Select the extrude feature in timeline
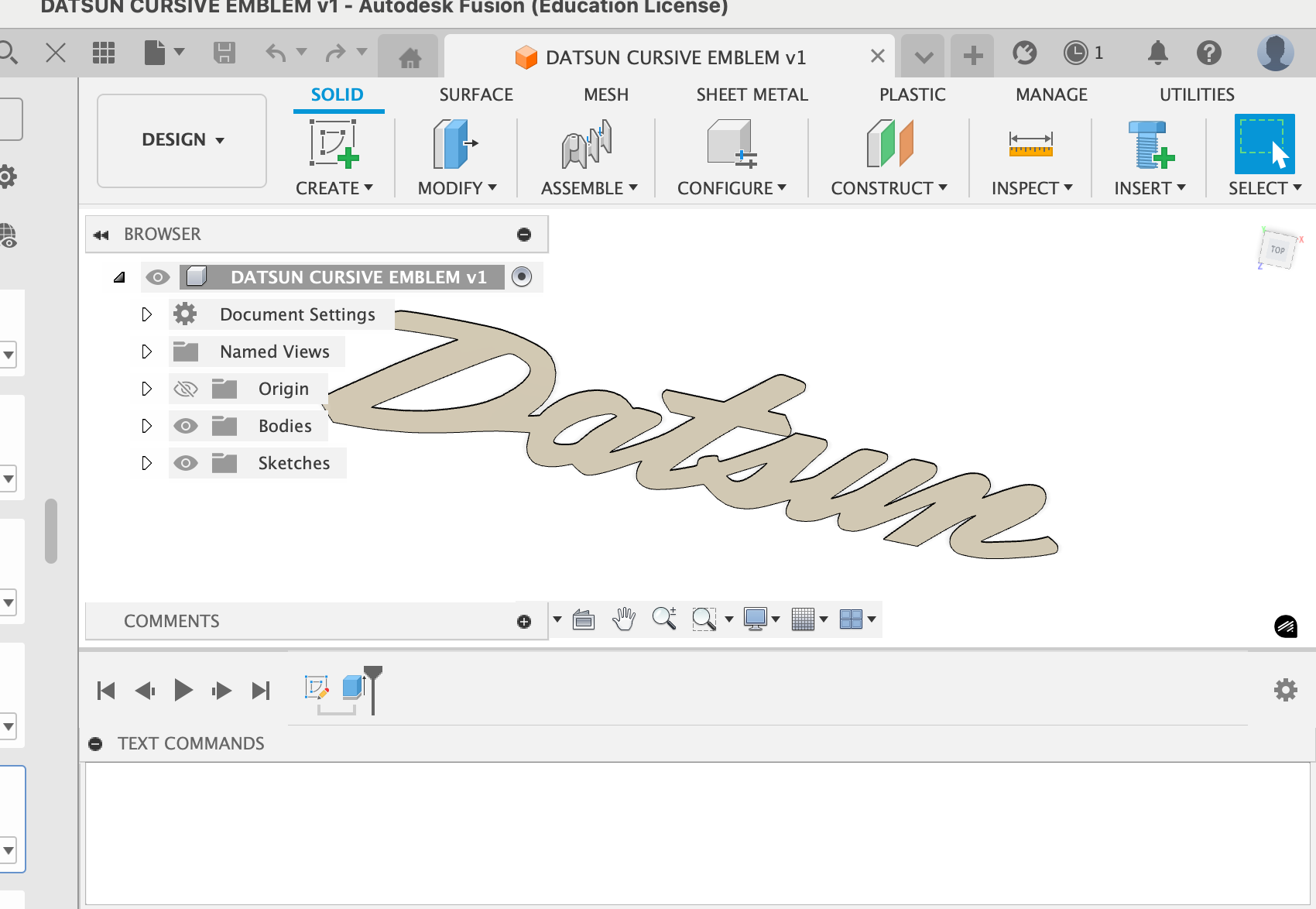The height and width of the screenshot is (909, 1316). 353,688
